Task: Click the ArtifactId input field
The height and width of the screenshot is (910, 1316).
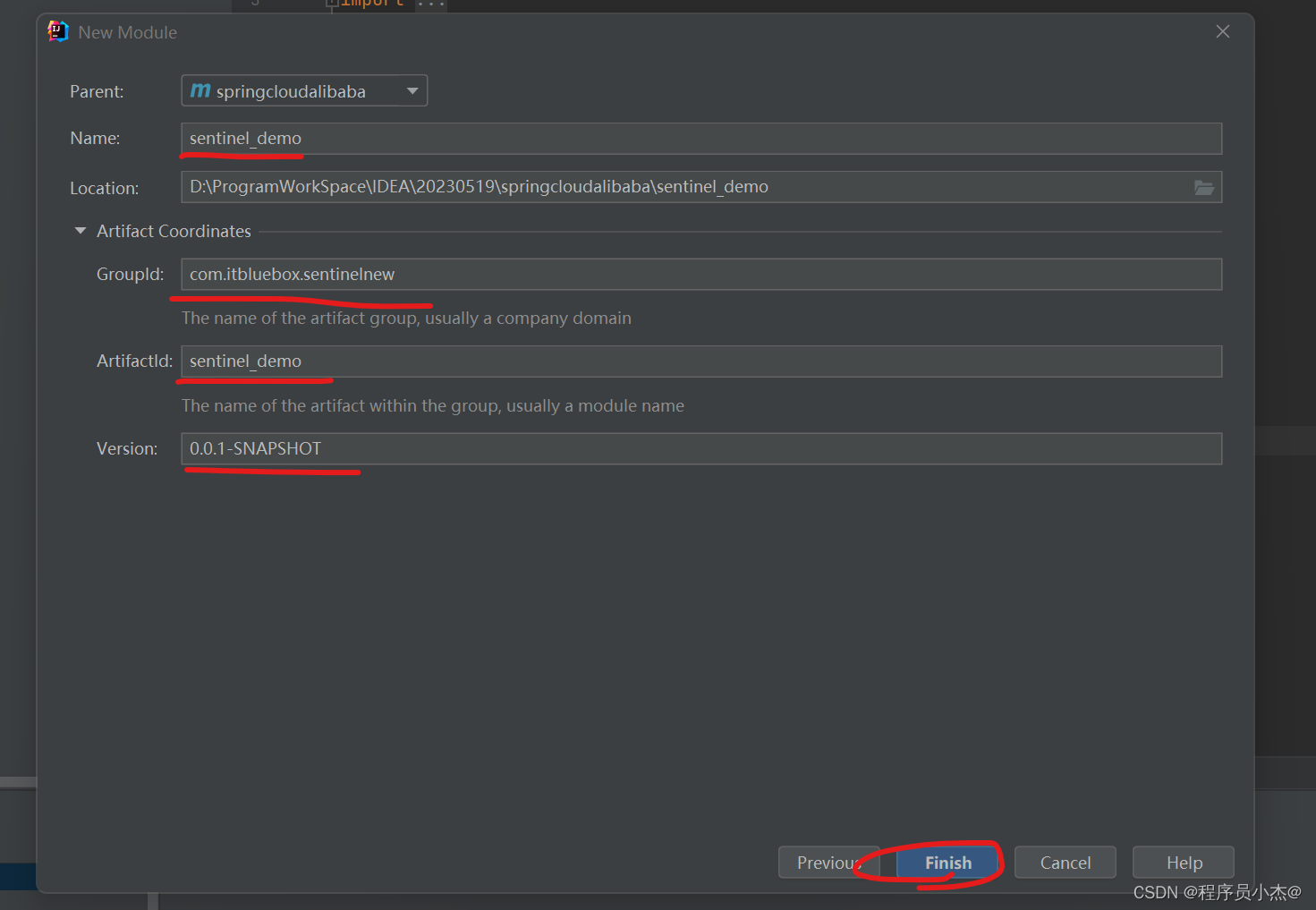Action: 701,361
